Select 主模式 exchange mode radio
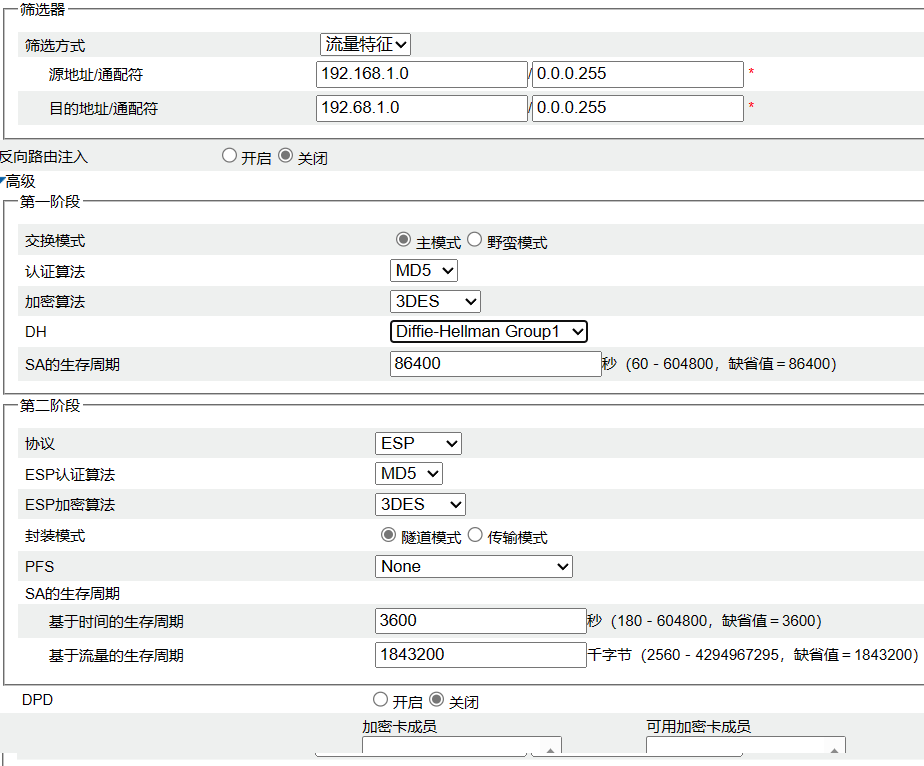 point(403,239)
